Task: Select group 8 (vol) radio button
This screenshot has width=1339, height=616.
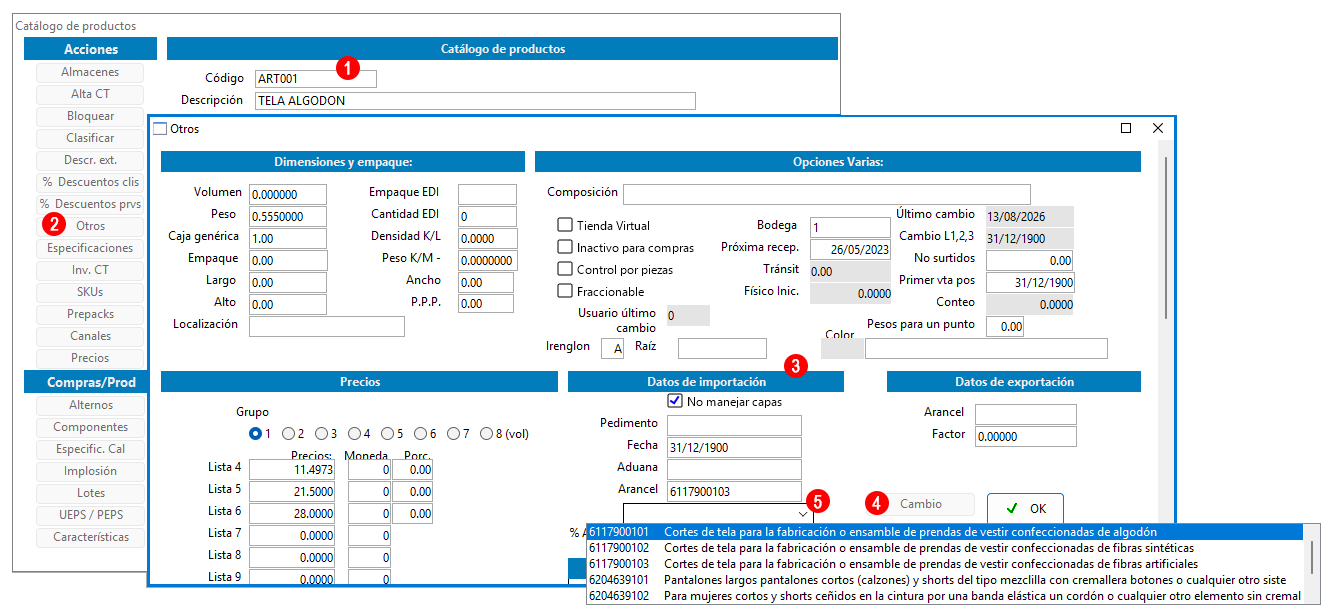Action: (486, 434)
